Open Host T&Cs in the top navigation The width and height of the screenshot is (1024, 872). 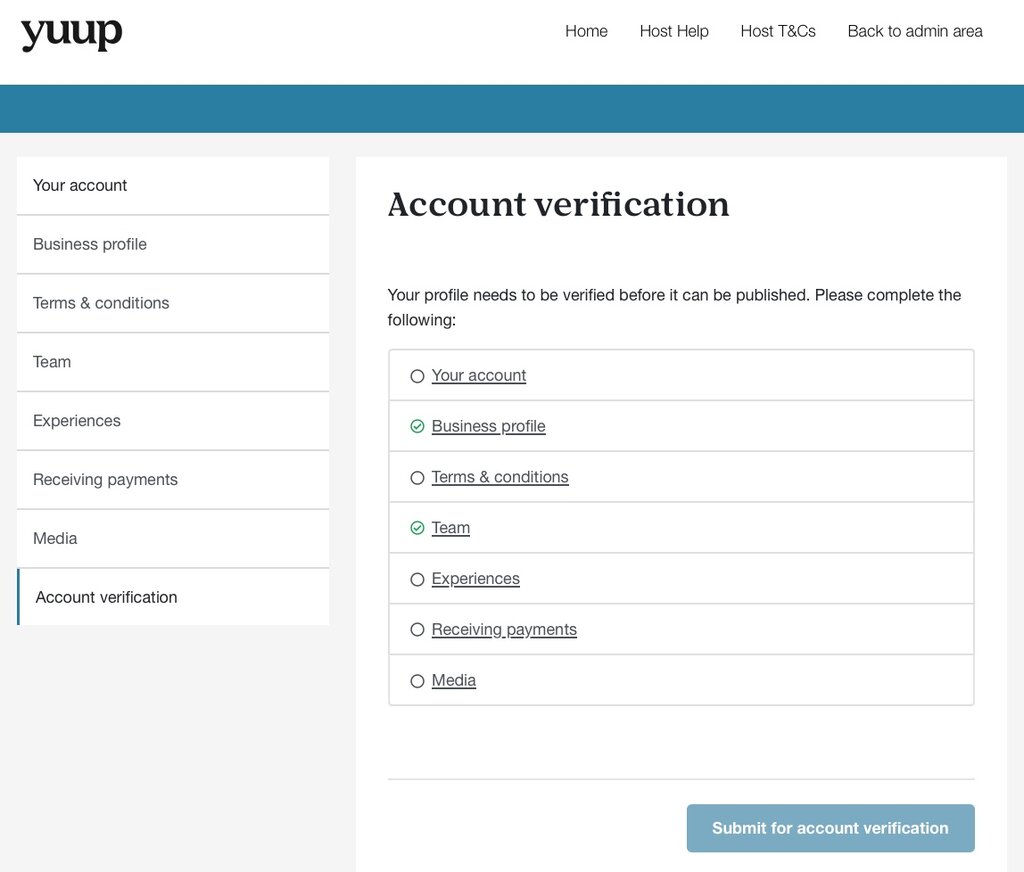(x=778, y=31)
